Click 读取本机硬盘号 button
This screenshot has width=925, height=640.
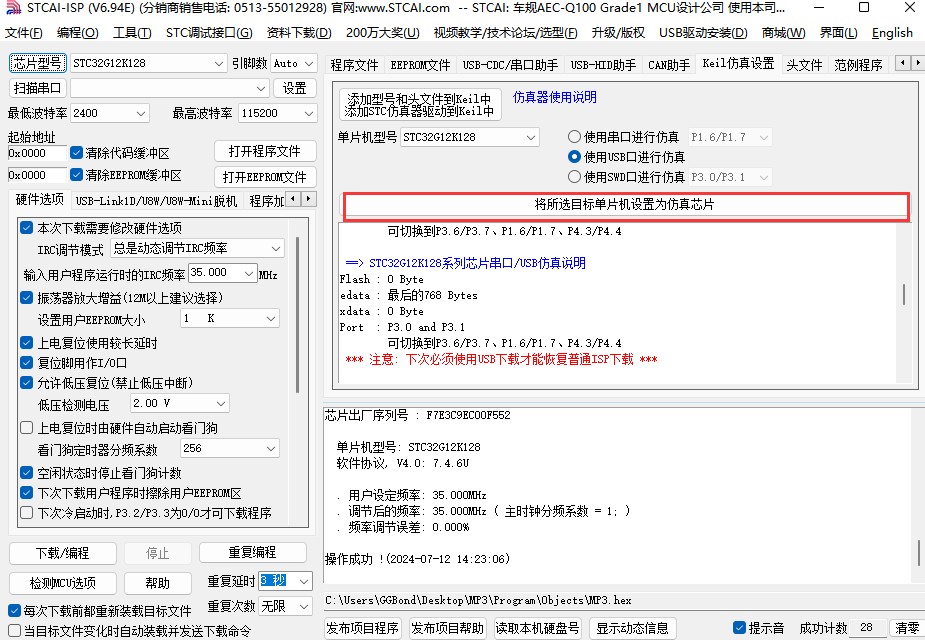[537, 628]
